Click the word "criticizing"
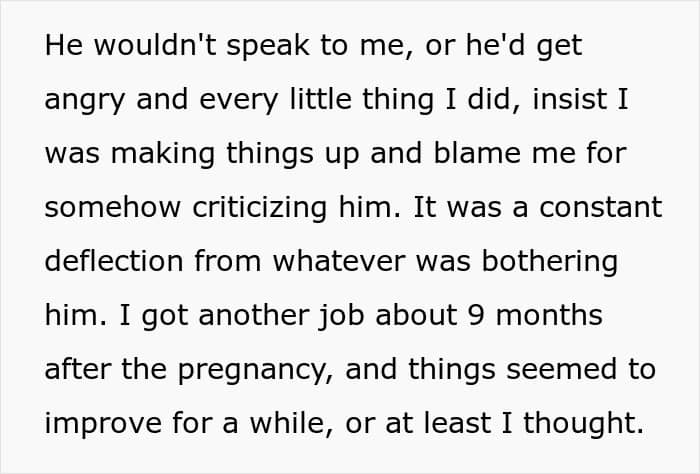The height and width of the screenshot is (474, 700). 260,208
